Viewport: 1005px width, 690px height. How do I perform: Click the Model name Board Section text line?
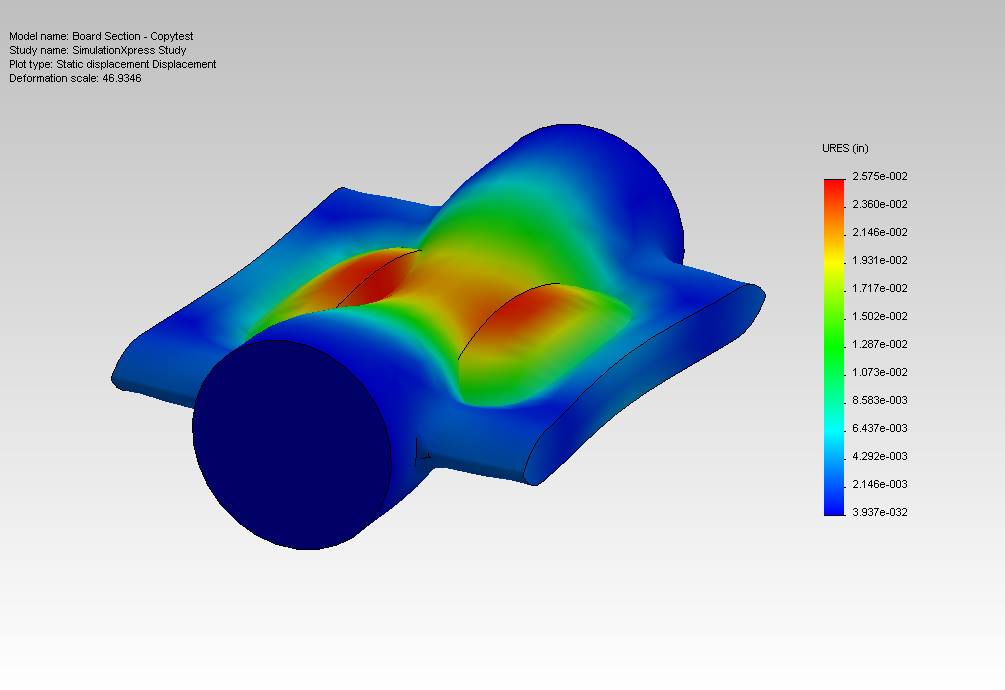click(x=100, y=36)
